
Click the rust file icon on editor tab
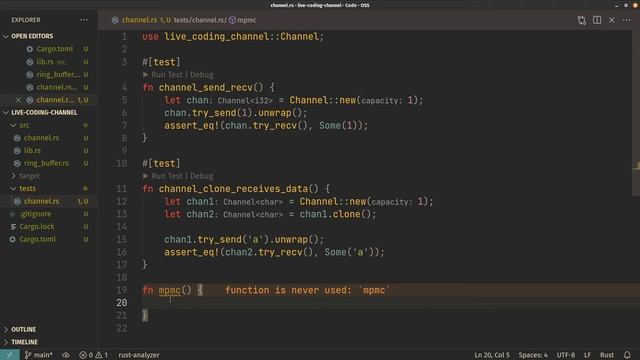[x=115, y=20]
